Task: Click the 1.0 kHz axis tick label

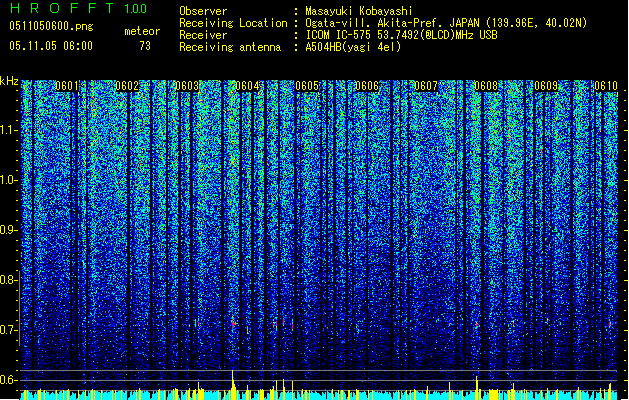Action: point(8,180)
